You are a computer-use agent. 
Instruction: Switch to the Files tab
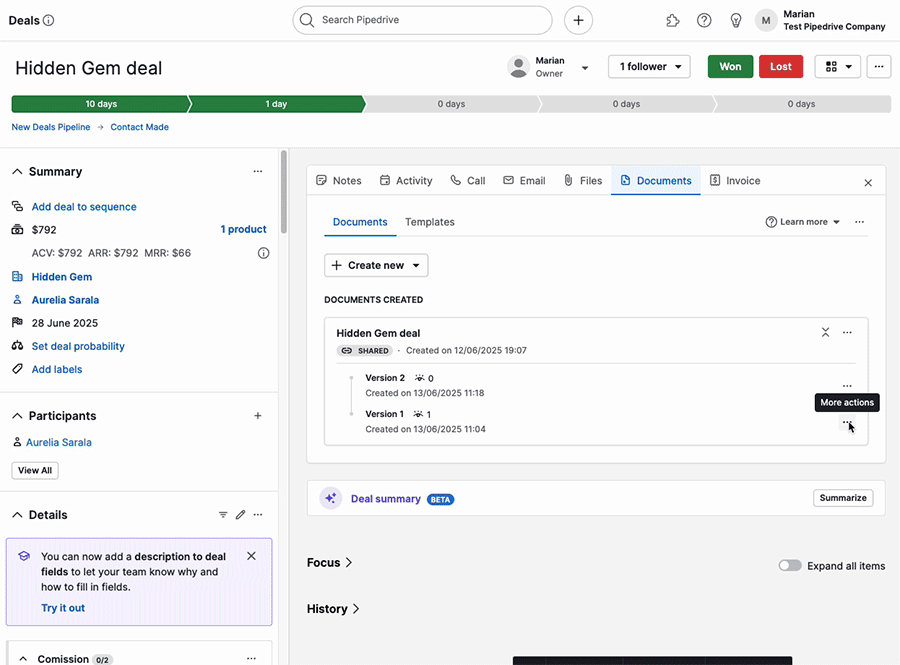pos(583,181)
